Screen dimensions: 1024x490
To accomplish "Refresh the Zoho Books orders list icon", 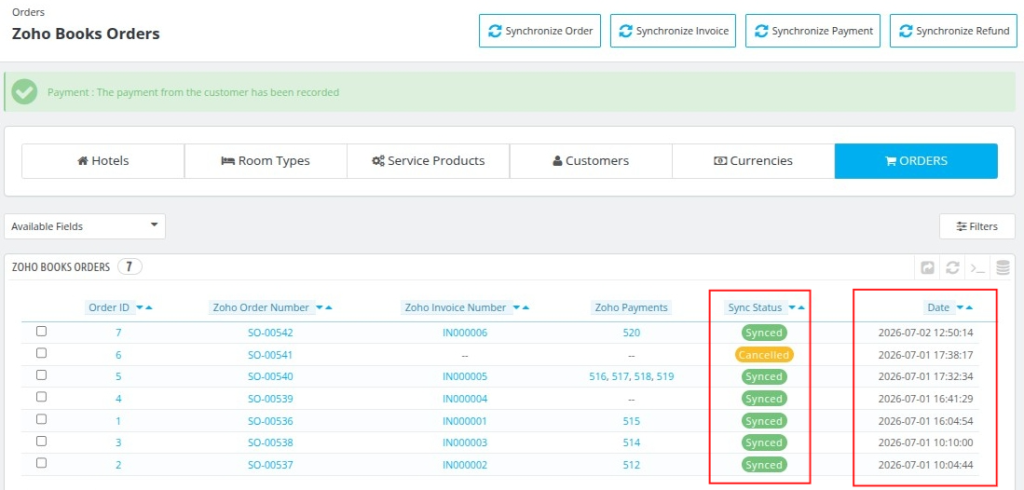I will click(x=953, y=267).
